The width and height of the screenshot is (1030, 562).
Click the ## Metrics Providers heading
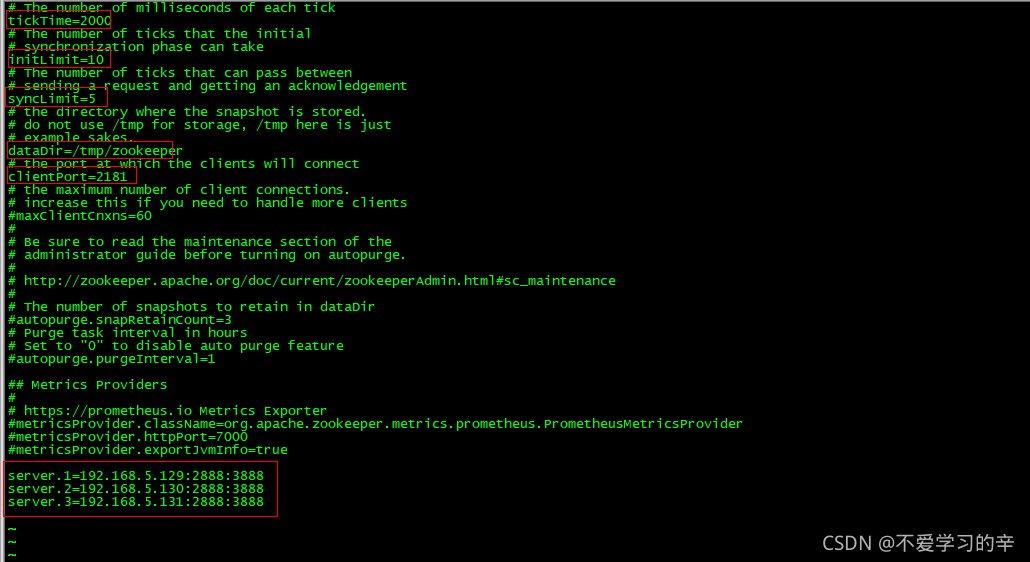pyautogui.click(x=87, y=385)
